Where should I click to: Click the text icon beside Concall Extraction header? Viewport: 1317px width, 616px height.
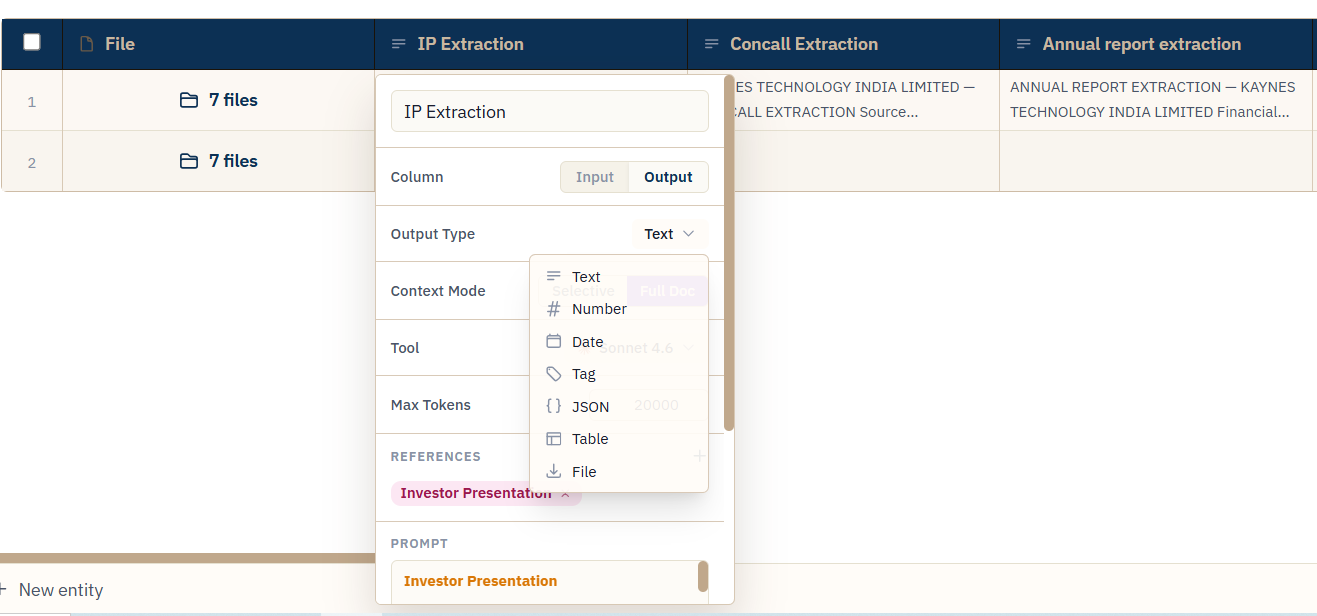(x=712, y=44)
